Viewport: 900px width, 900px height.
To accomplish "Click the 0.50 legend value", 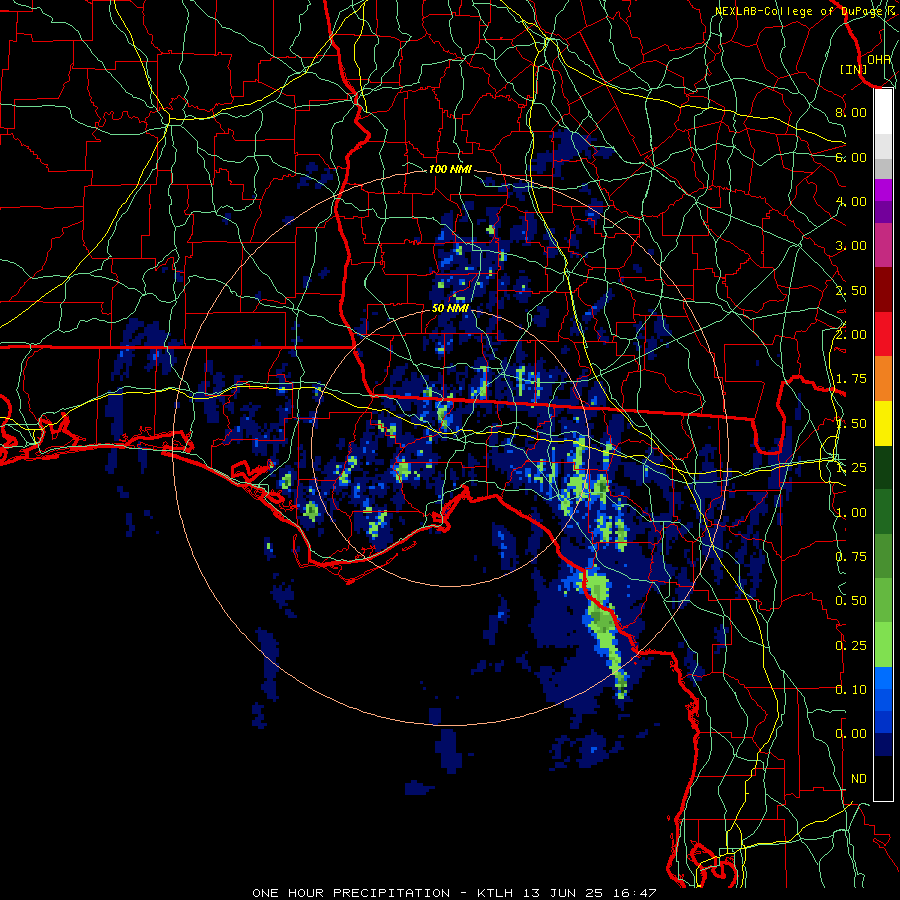I will (x=851, y=601).
